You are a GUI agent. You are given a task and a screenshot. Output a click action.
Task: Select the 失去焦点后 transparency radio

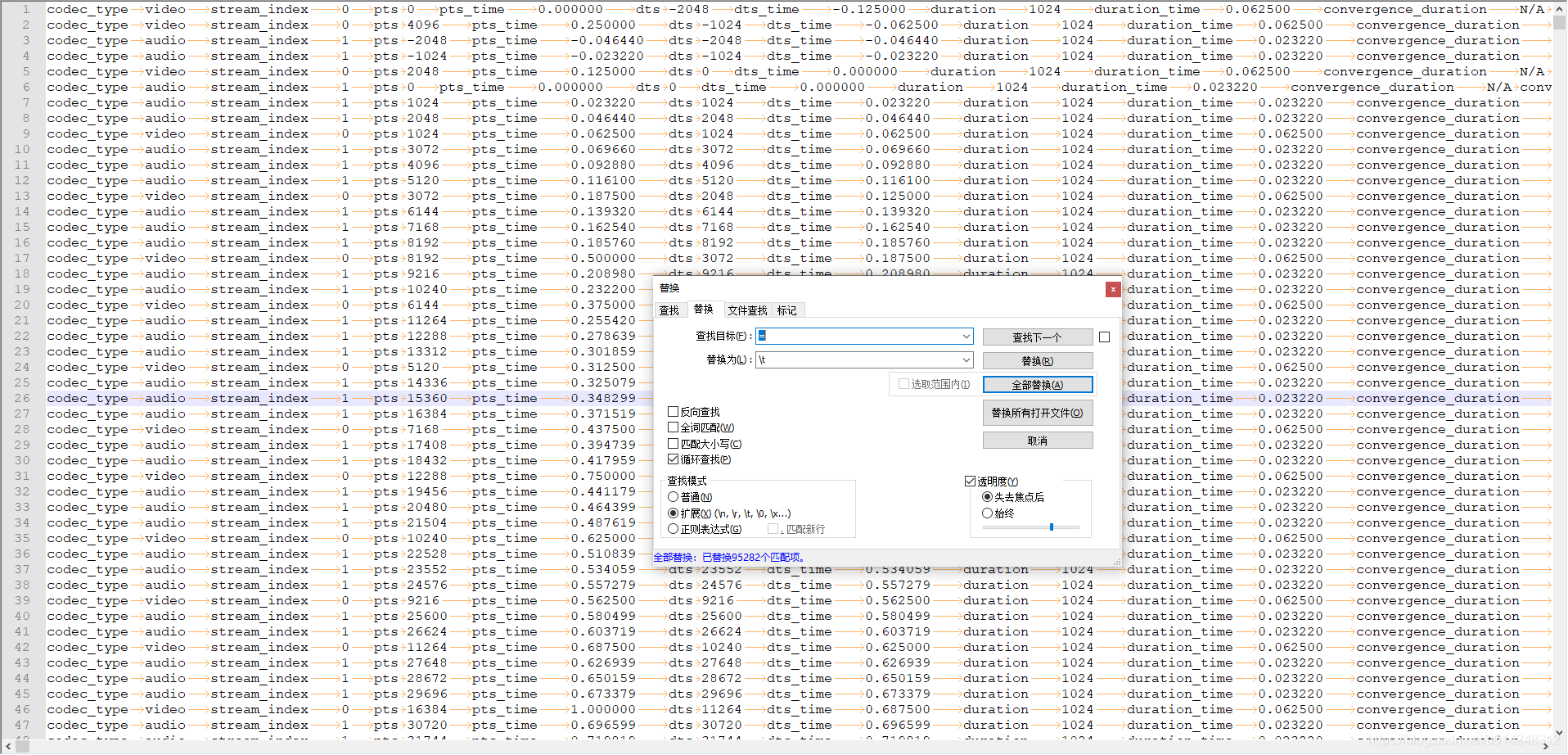coord(987,497)
